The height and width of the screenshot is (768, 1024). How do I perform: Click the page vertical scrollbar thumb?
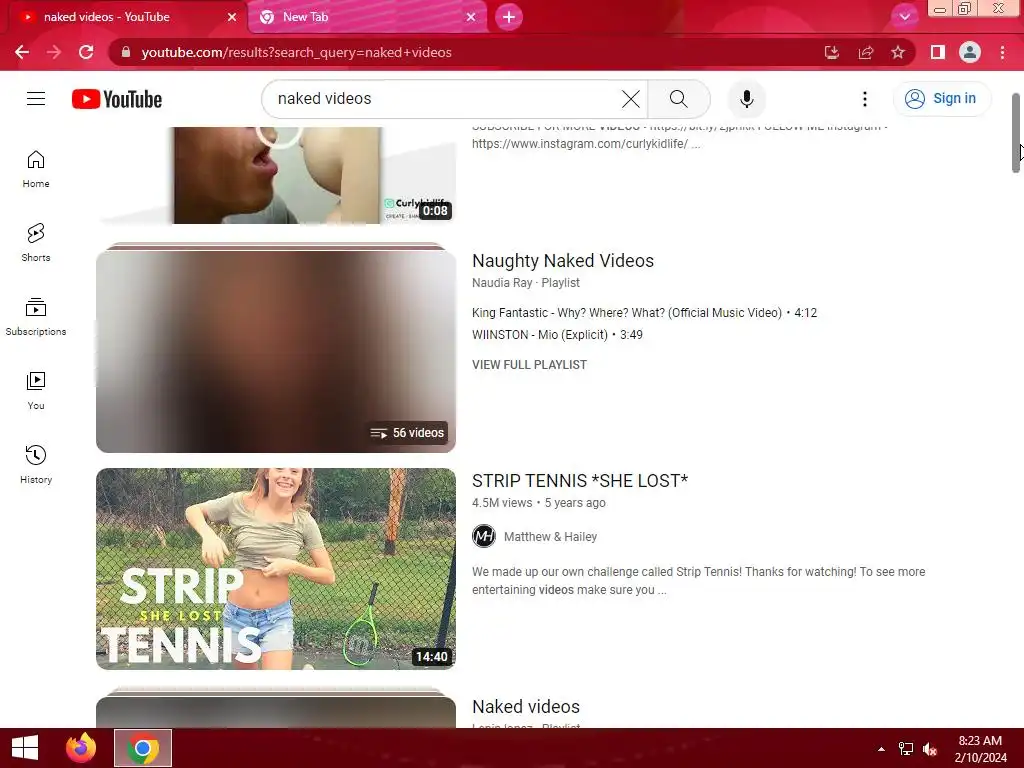tap(1016, 133)
